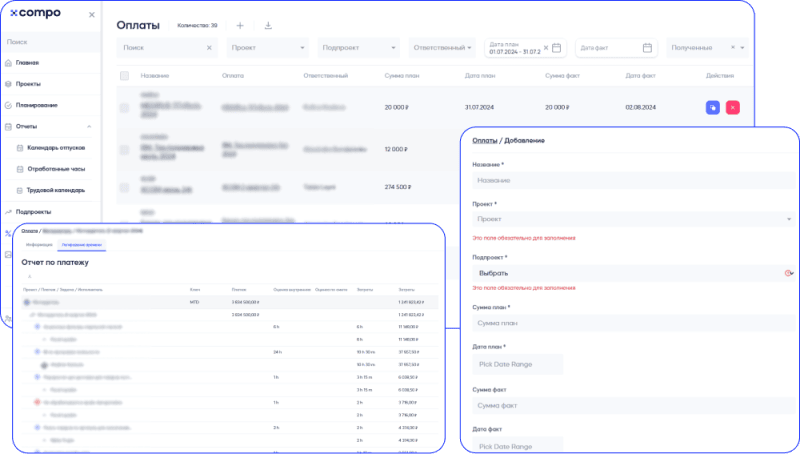
Task: Click the Отчеты calendar icon in the sidebar
Action: point(8,127)
